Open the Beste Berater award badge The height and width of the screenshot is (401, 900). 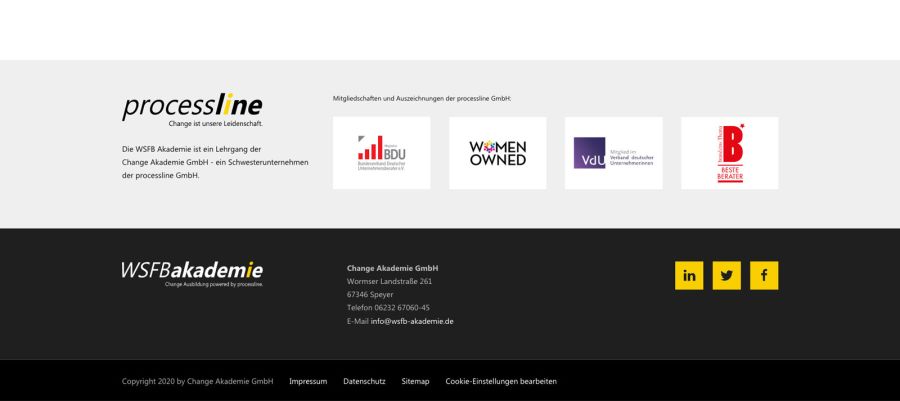click(730, 153)
